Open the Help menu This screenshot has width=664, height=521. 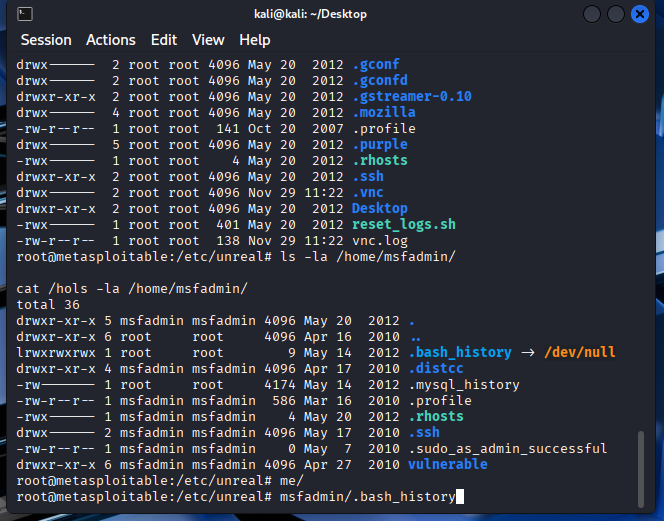[254, 40]
